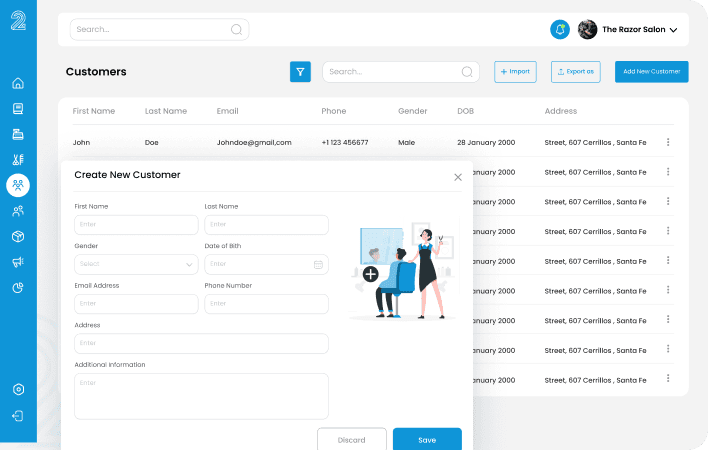Click the +1 123 456677 phone cell
The image size is (708, 450).
point(345,143)
